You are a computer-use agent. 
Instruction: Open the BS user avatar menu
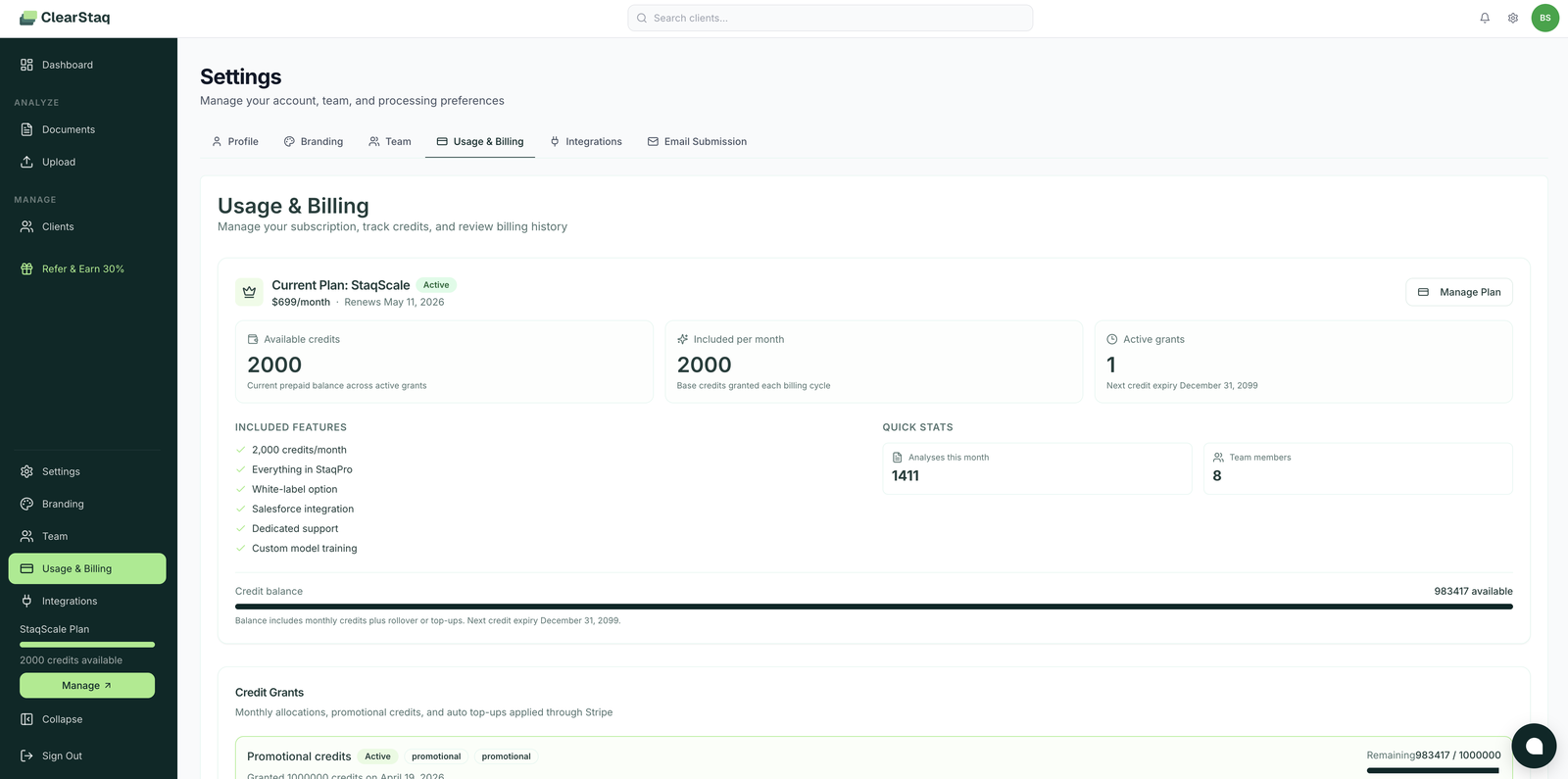coord(1545,18)
